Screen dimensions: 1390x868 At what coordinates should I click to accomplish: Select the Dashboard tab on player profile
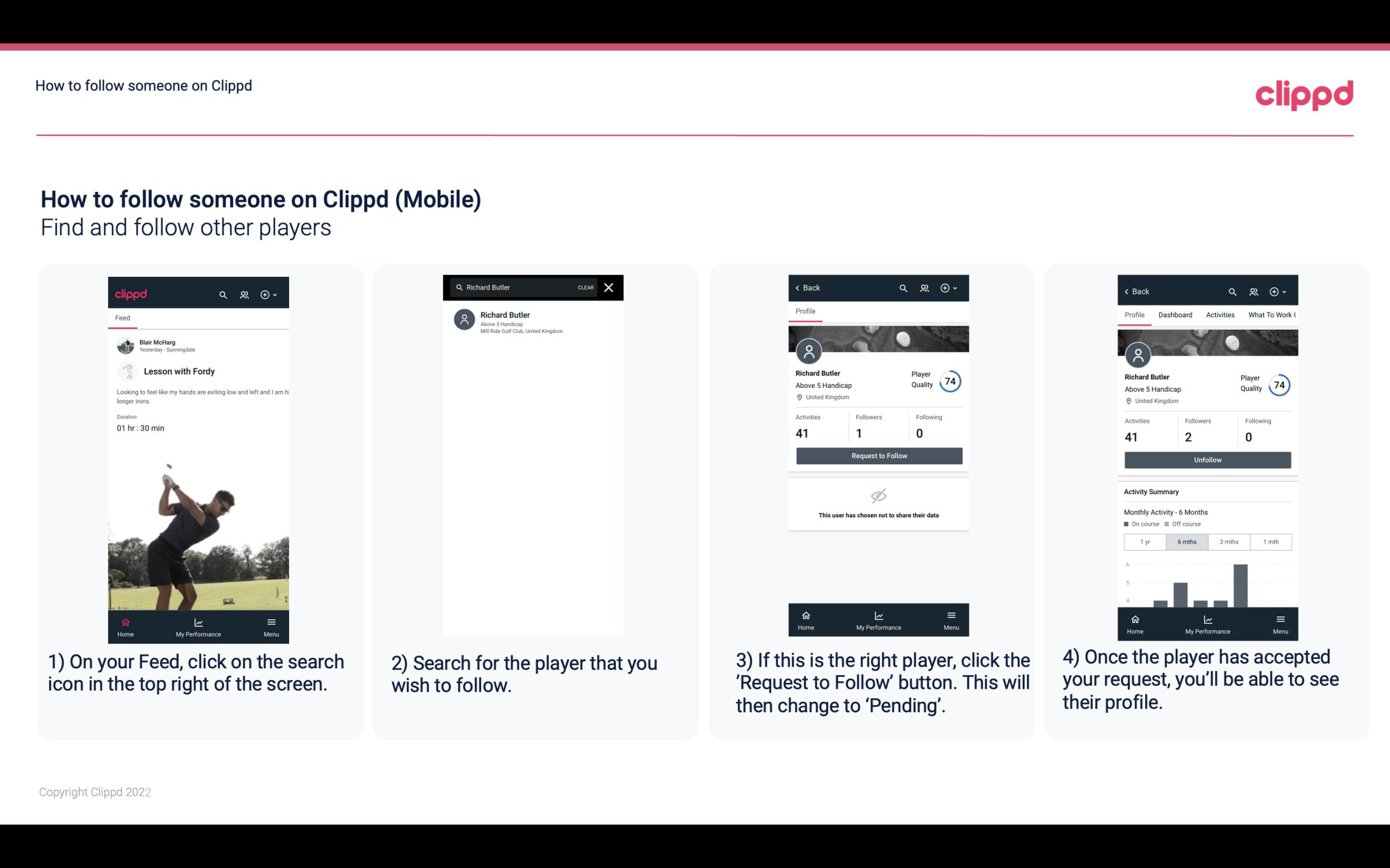point(1175,314)
